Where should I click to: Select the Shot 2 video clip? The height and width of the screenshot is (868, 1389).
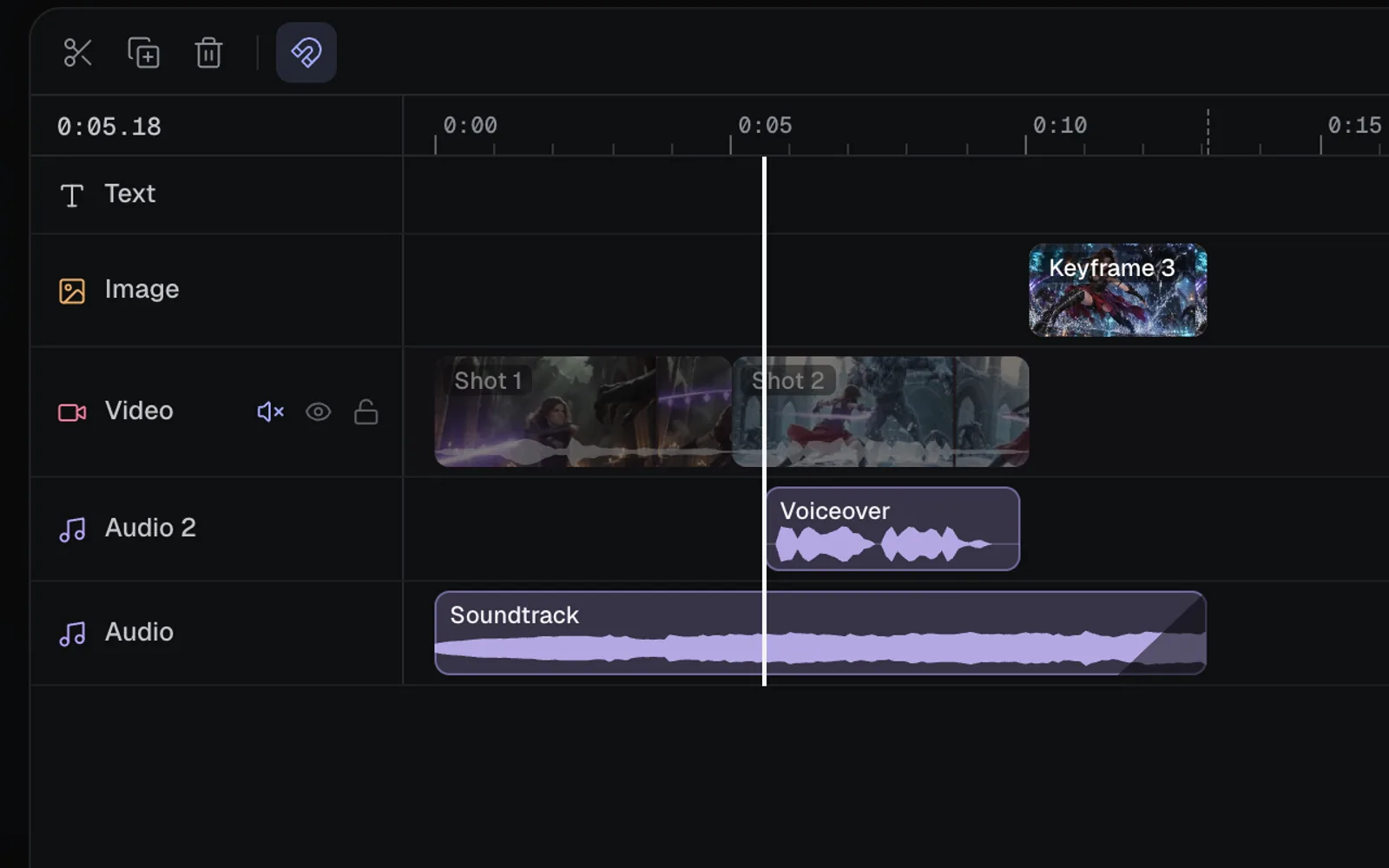click(x=880, y=411)
